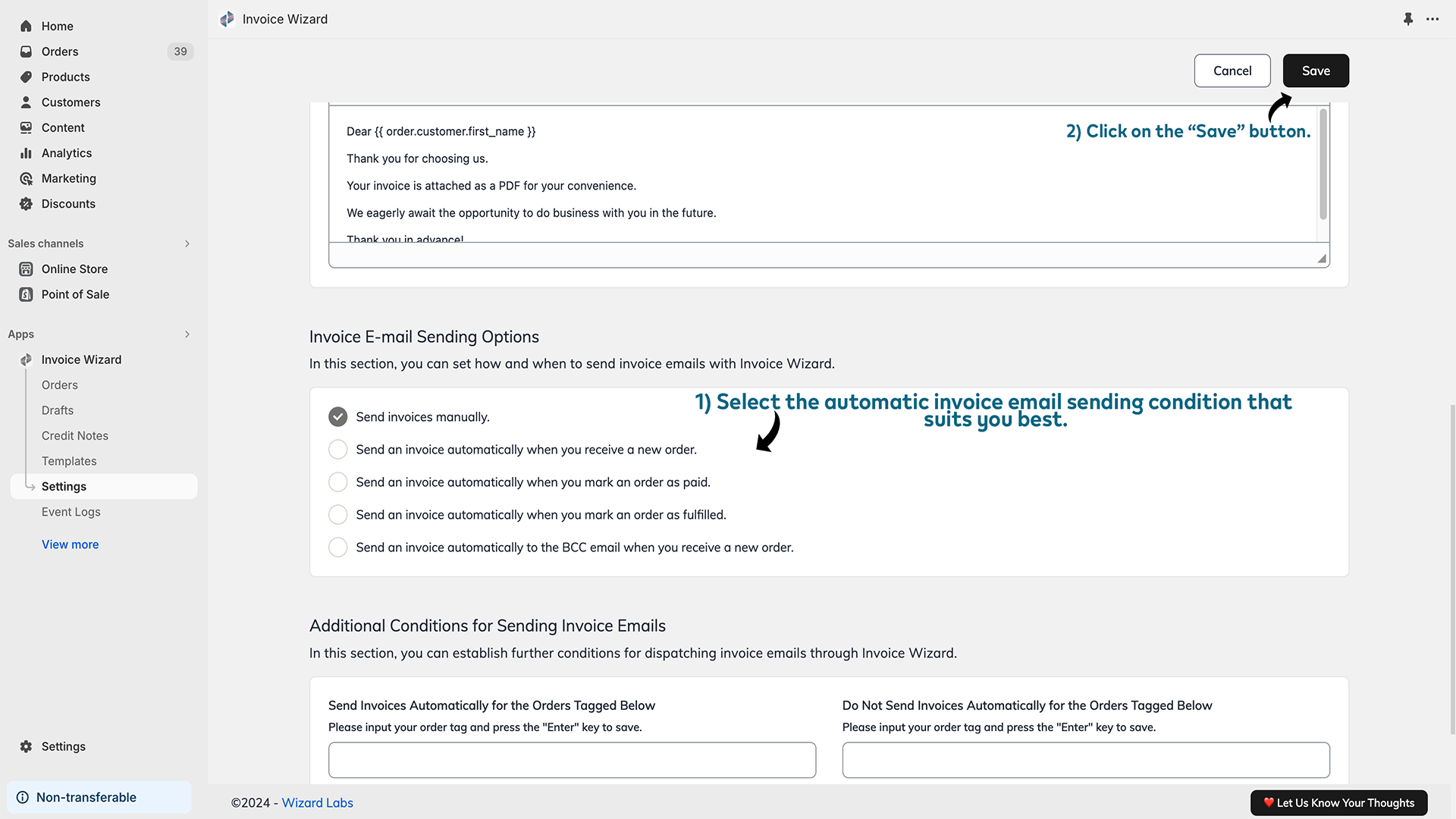Viewport: 1456px width, 819px height.
Task: Click the Content menu label
Action: pyautogui.click(x=63, y=127)
